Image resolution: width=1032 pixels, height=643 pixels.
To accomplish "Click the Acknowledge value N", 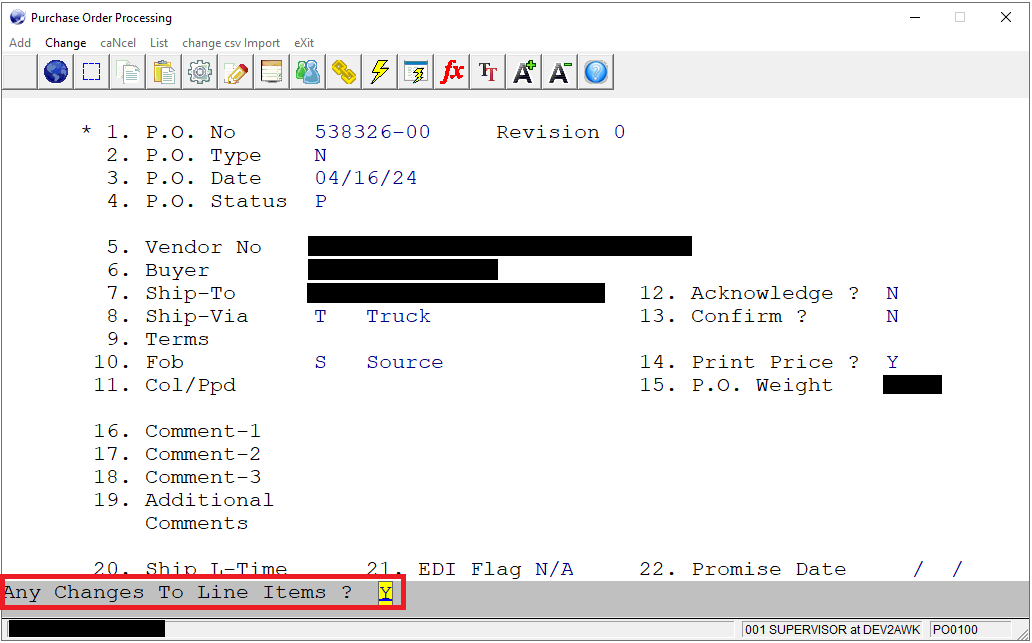I will tap(892, 293).
